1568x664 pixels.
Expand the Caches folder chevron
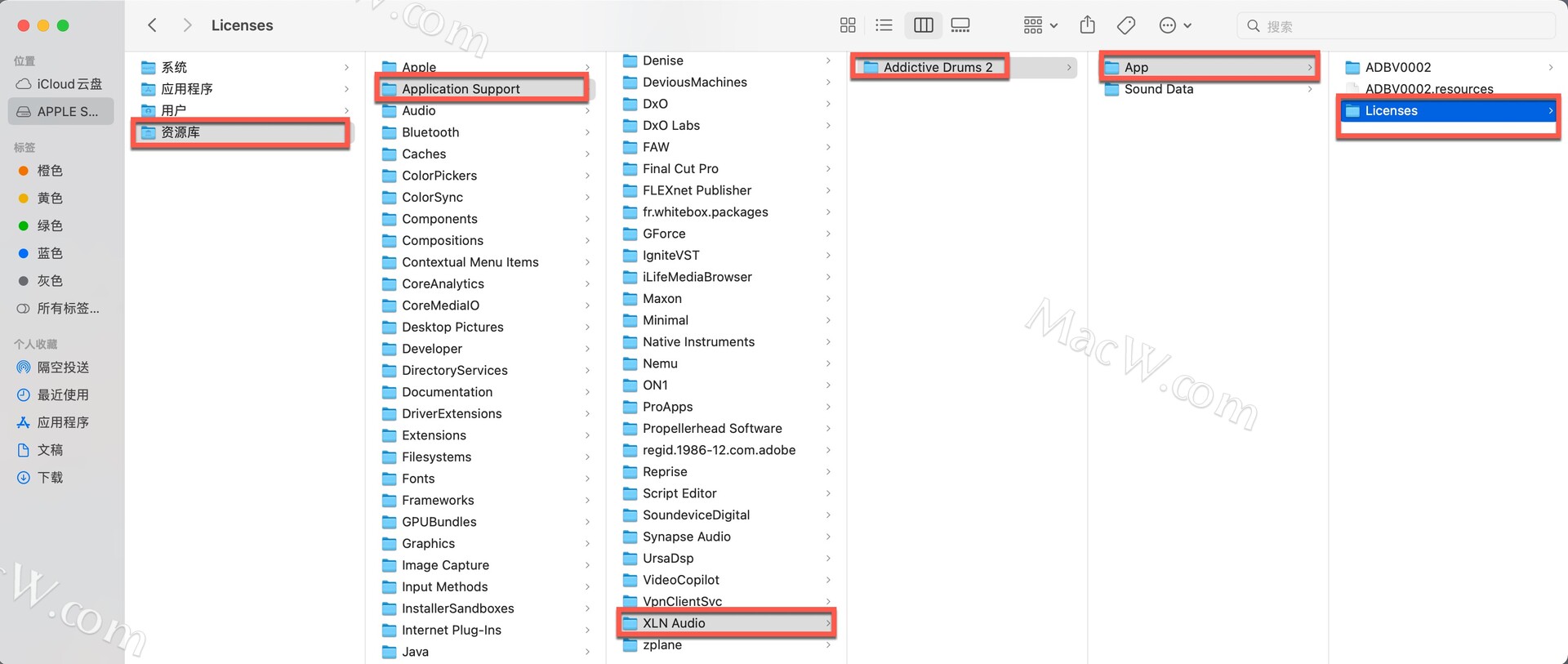pos(587,154)
